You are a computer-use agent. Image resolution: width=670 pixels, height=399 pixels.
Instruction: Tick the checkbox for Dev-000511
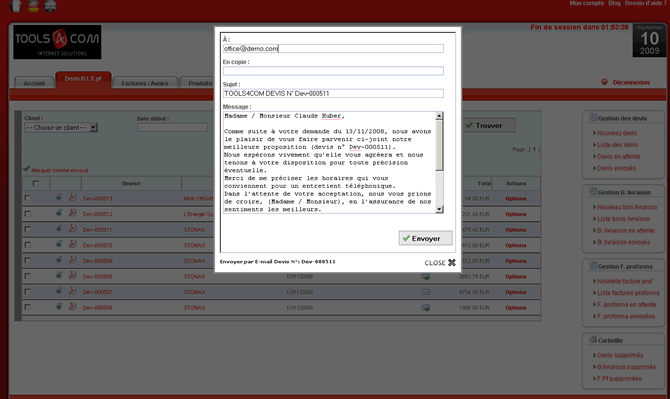pyautogui.click(x=28, y=229)
